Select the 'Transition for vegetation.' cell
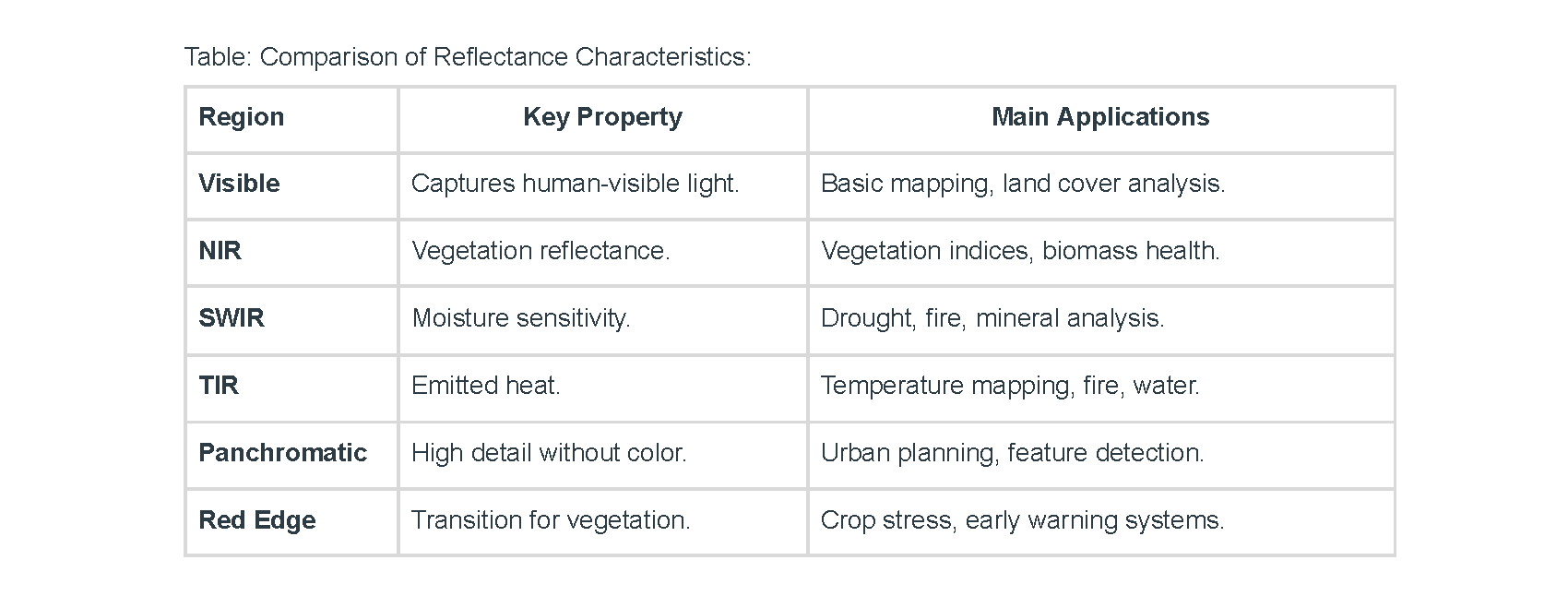 [551, 520]
